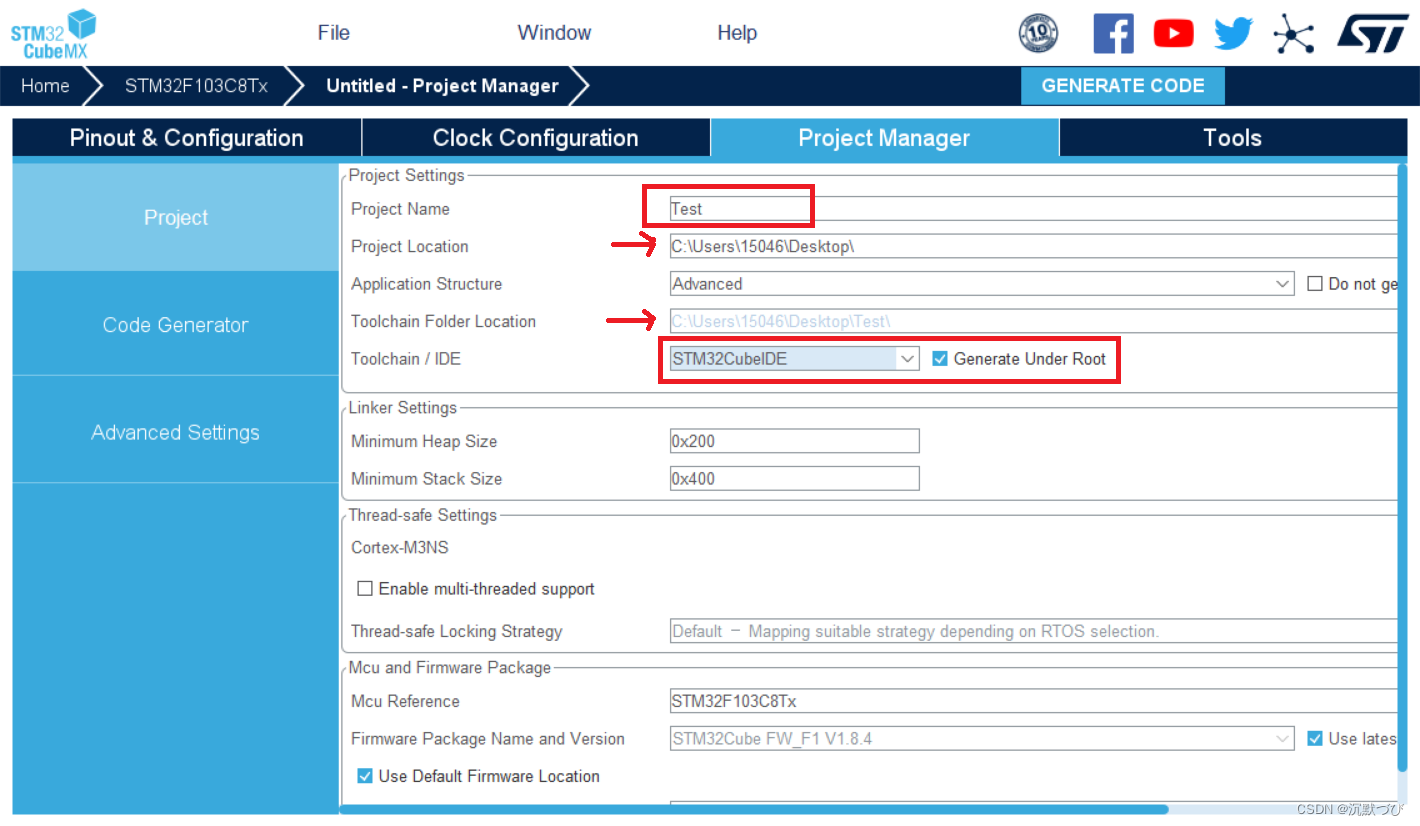This screenshot has width=1420, height=826.
Task: Select the Project Manager tab
Action: click(884, 138)
